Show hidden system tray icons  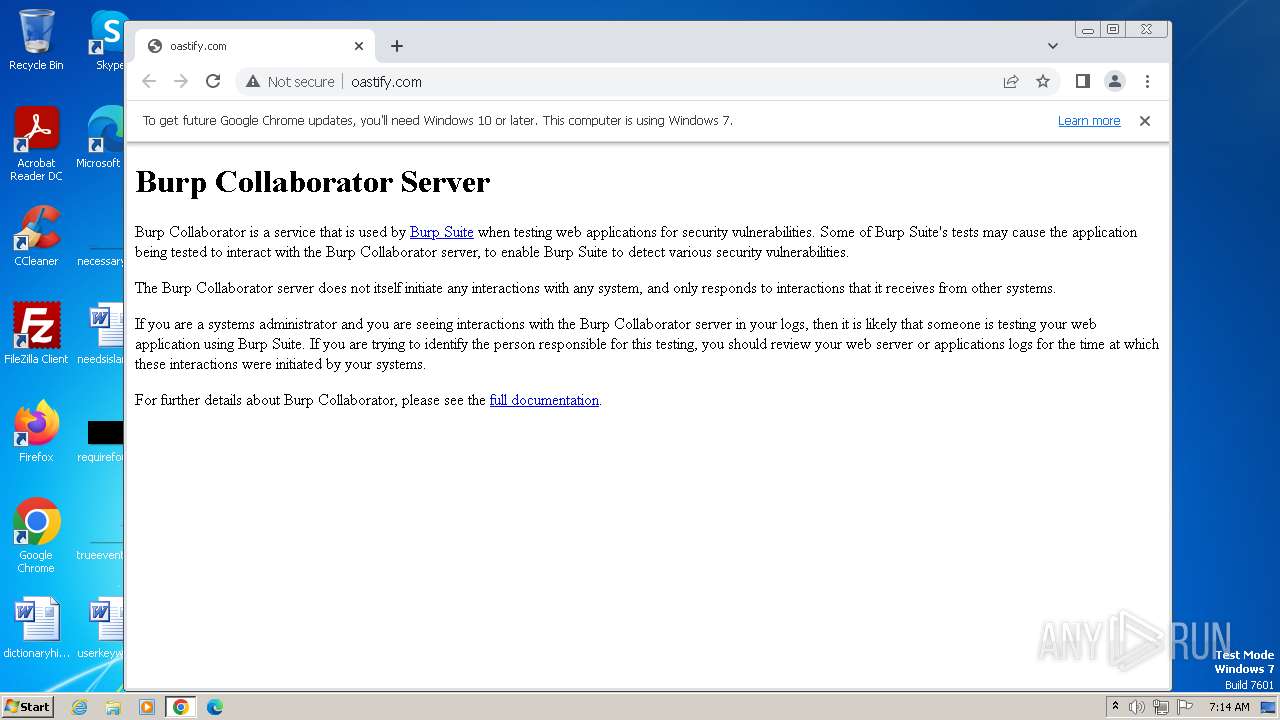point(1115,707)
